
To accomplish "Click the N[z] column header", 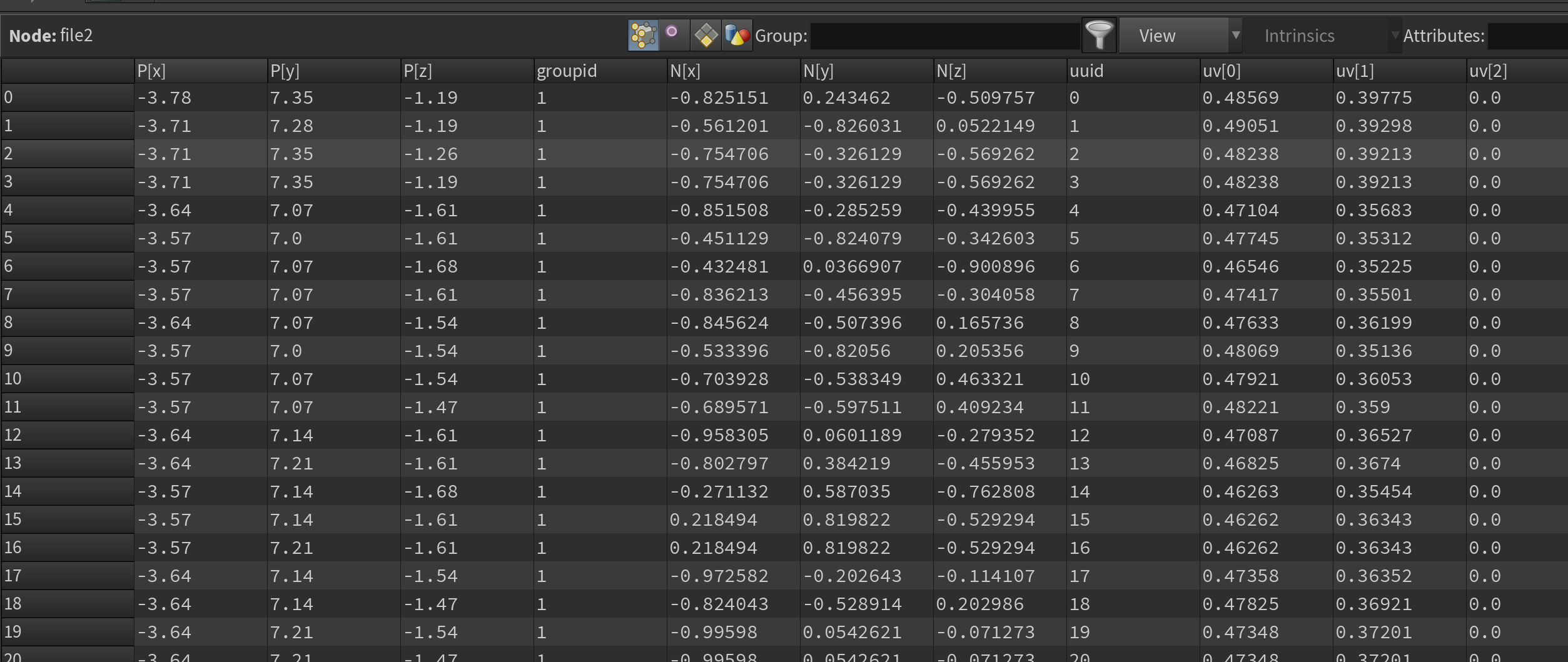I will pyautogui.click(x=1000, y=71).
